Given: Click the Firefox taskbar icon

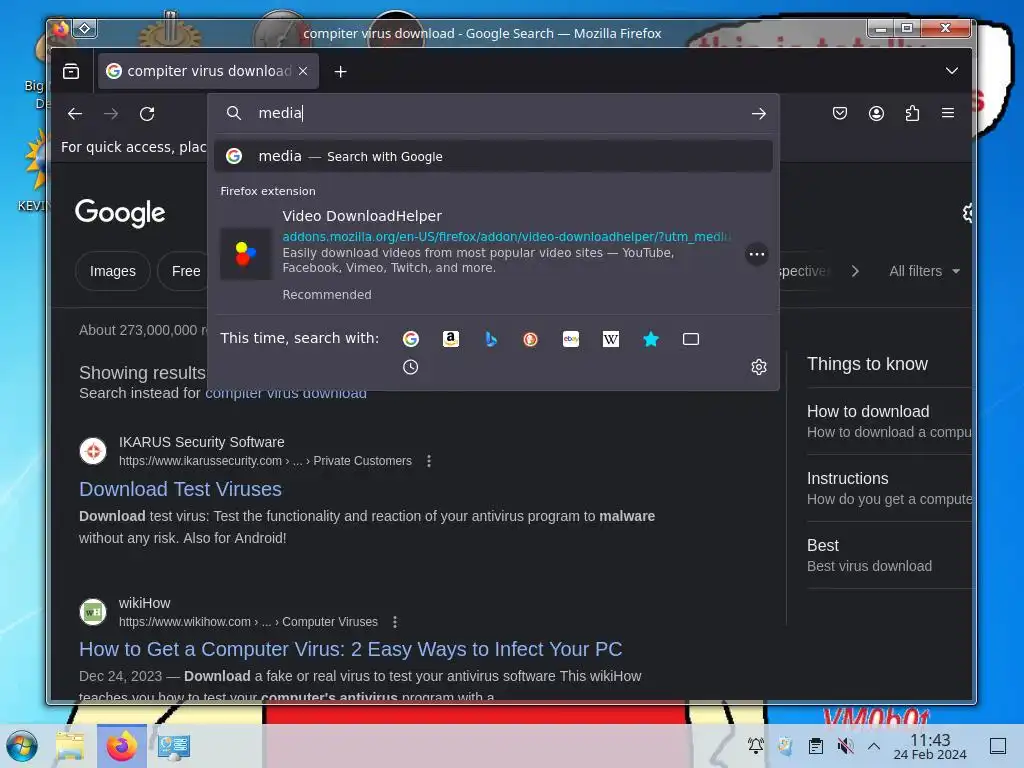Looking at the screenshot, I should pos(122,746).
